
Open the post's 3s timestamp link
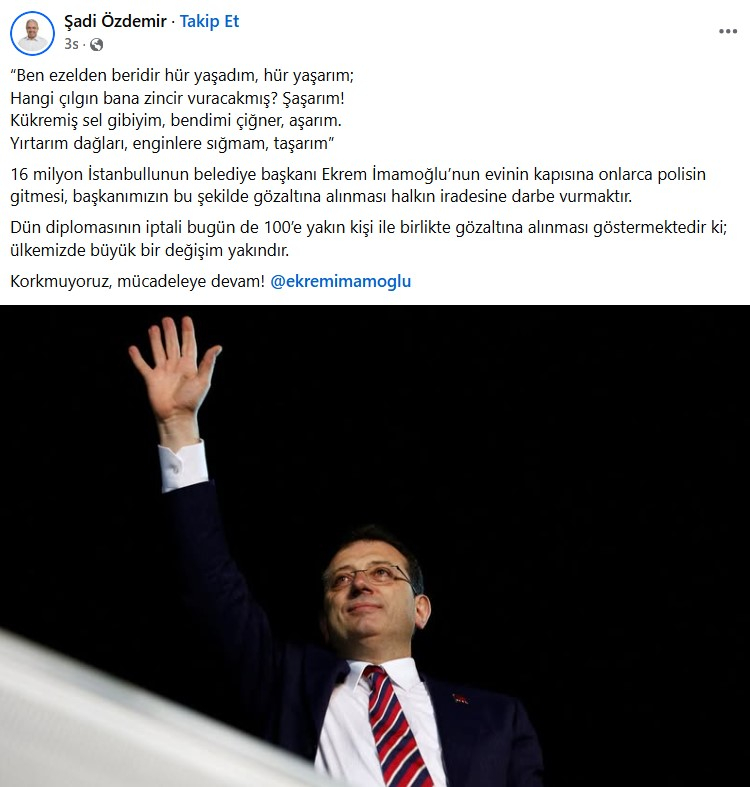click(x=71, y=45)
